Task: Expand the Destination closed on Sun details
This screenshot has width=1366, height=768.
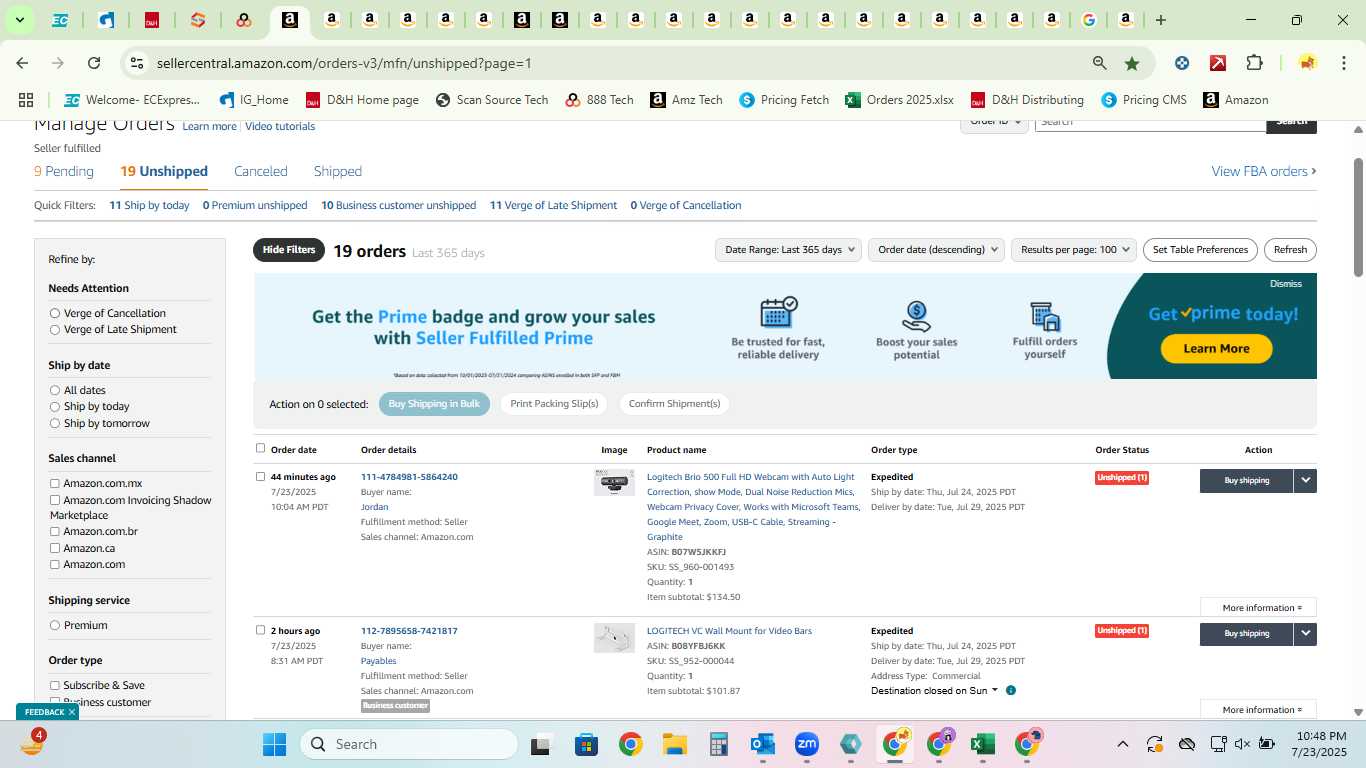Action: coord(934,691)
